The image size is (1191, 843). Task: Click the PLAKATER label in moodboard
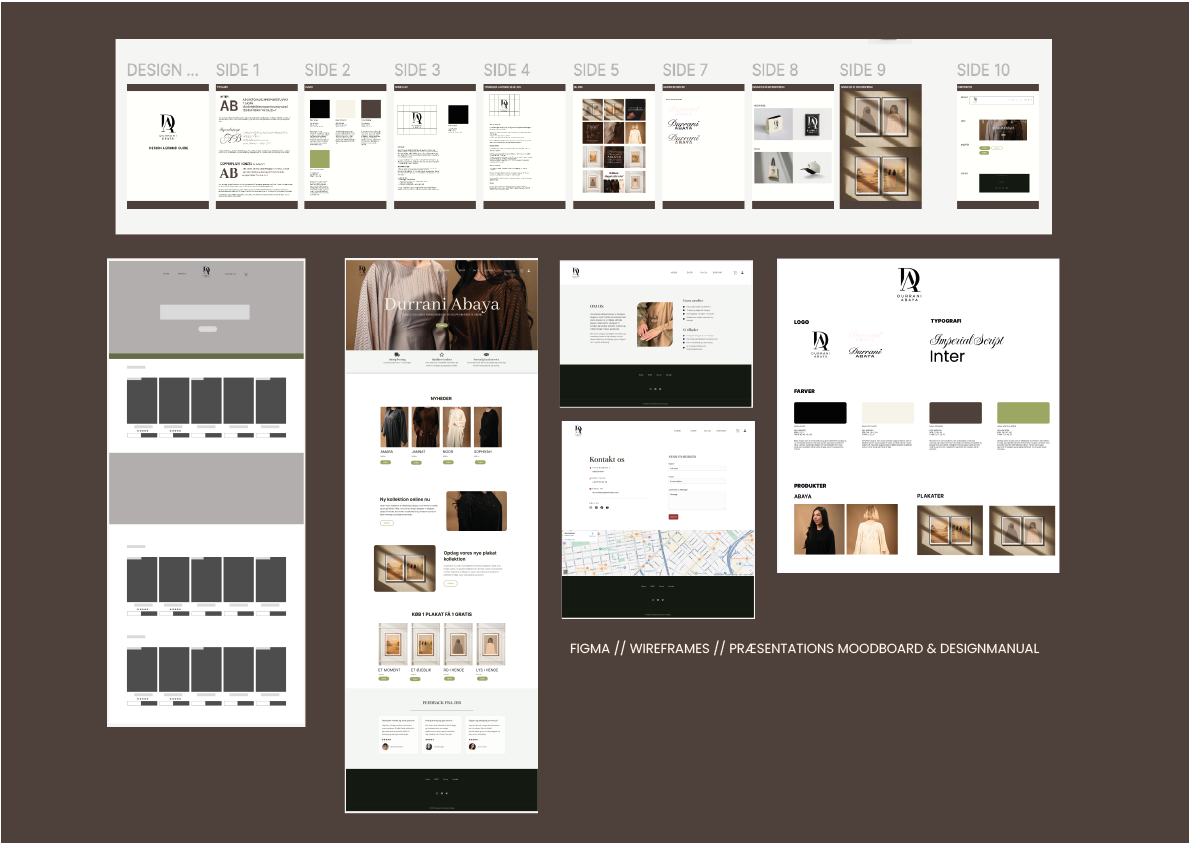click(x=930, y=496)
